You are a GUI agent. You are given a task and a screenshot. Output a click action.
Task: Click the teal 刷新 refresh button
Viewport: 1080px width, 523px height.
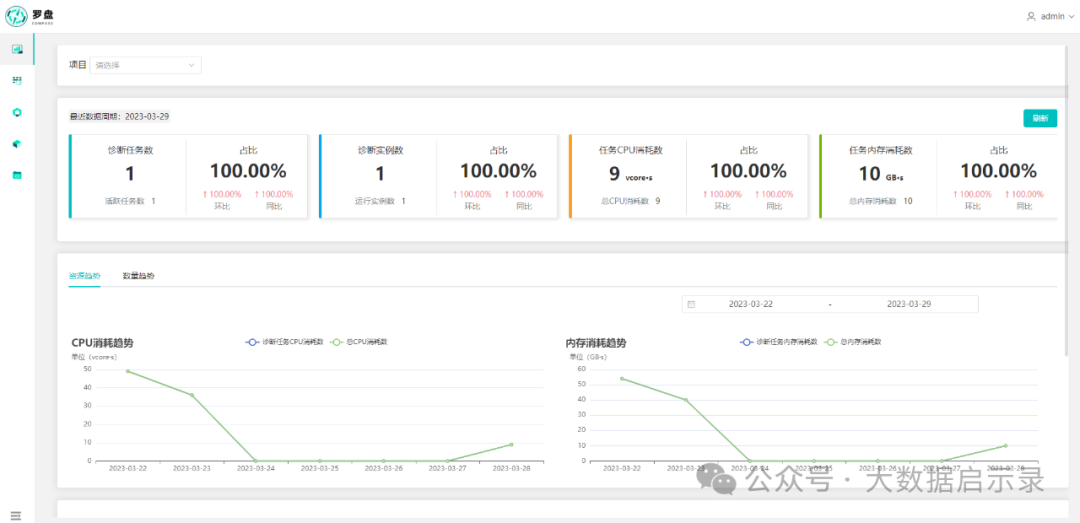(x=1040, y=119)
